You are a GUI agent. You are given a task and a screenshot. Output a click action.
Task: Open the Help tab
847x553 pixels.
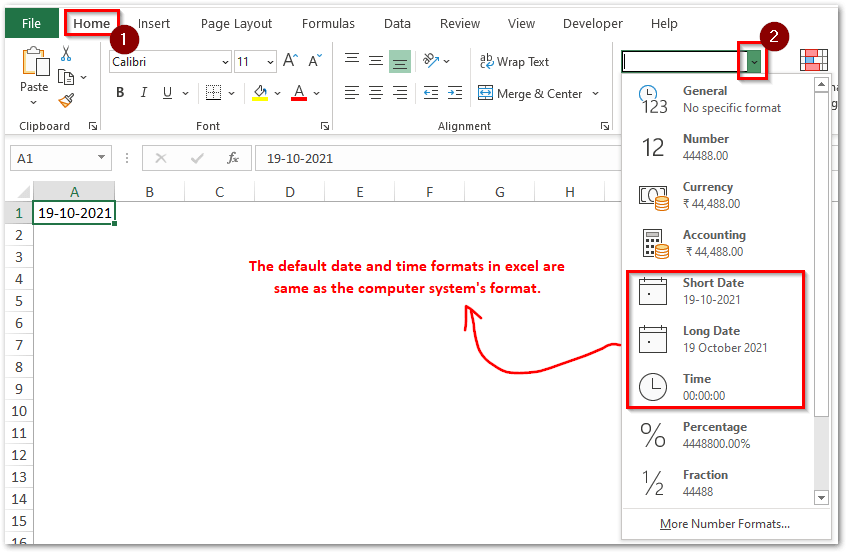pos(664,23)
